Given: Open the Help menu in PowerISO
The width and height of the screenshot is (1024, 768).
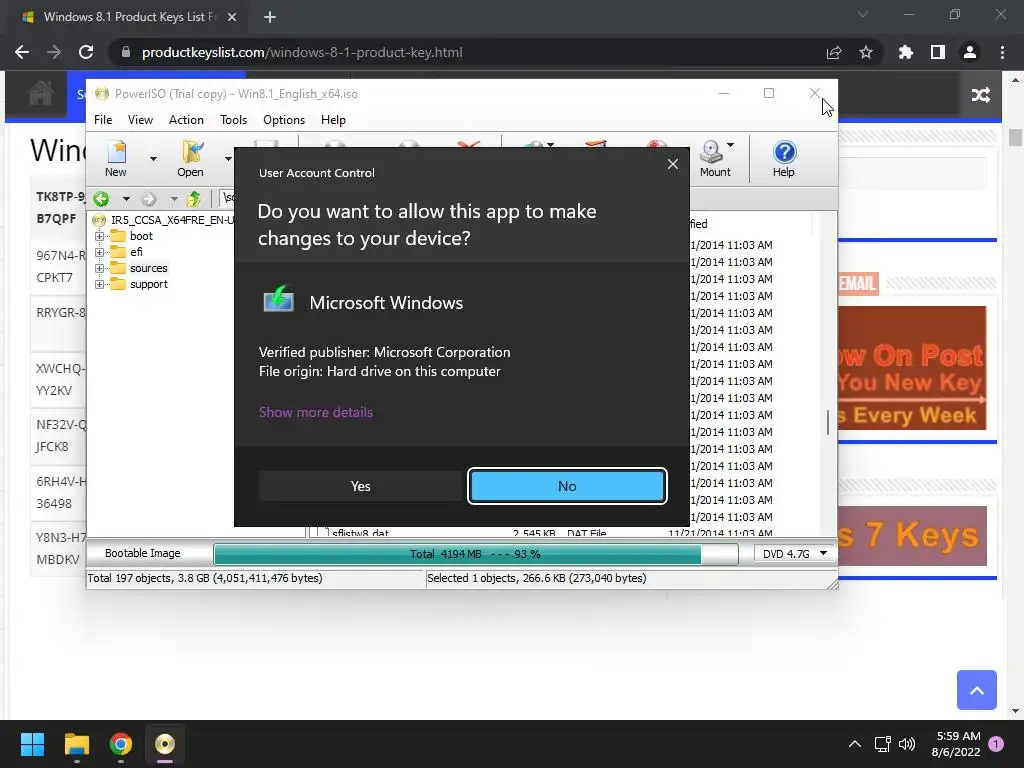Looking at the screenshot, I should (333, 120).
